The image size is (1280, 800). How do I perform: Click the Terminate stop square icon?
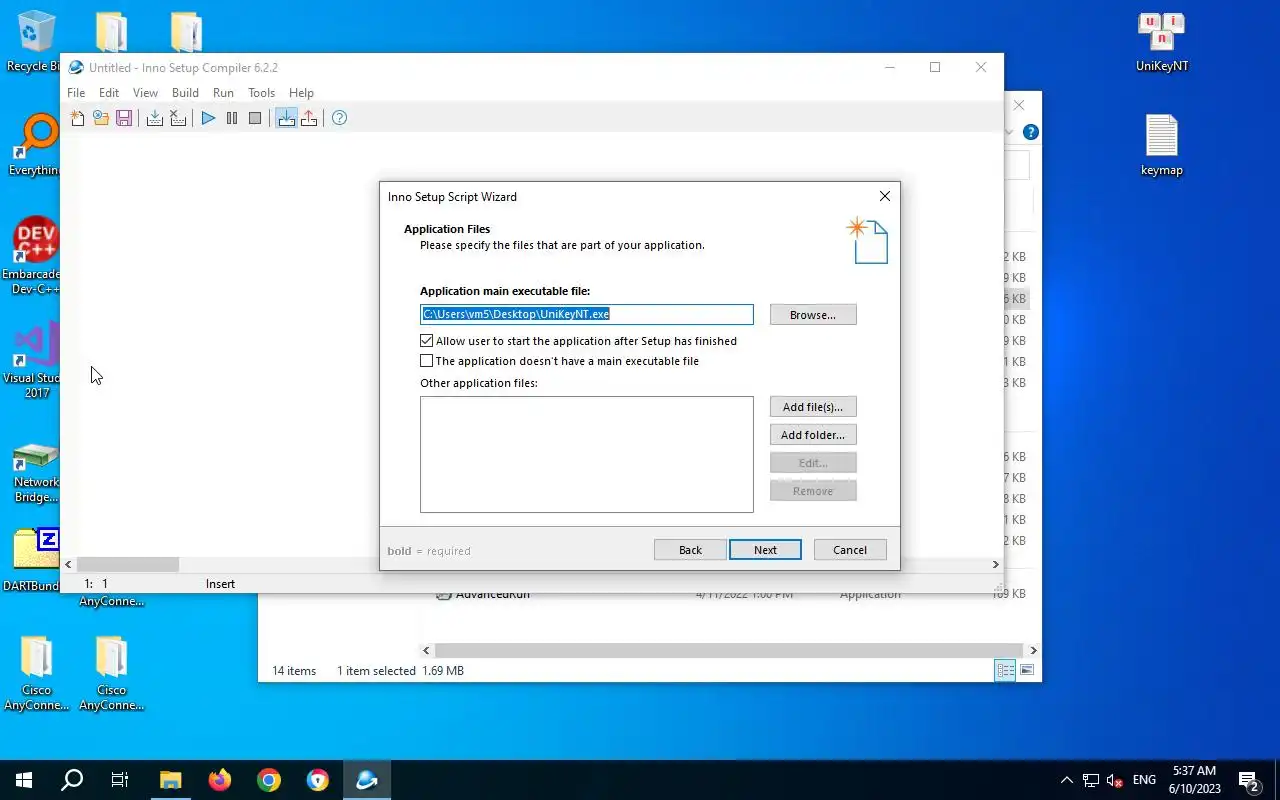coord(255,118)
